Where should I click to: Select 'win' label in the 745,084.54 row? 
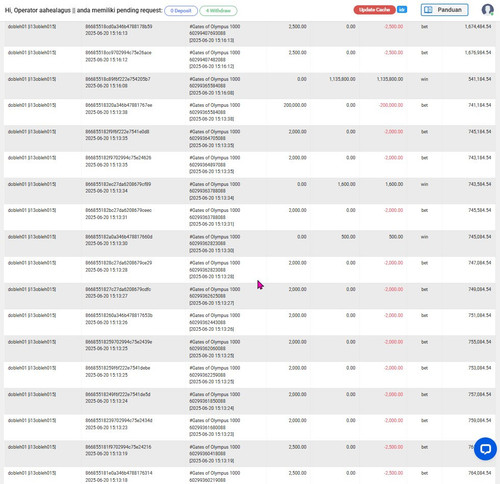(424, 237)
